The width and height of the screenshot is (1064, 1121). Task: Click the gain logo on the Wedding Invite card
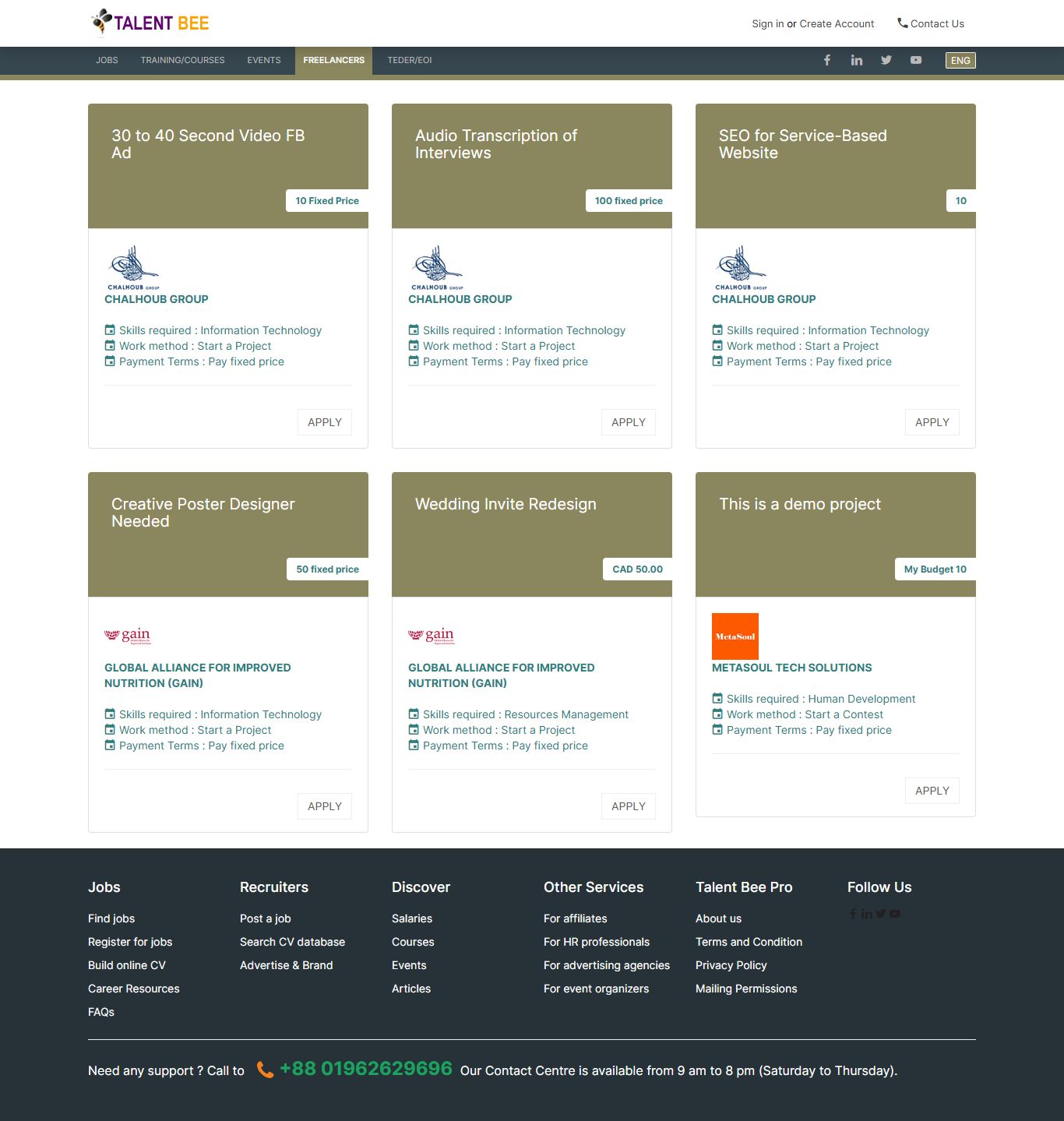431,636
